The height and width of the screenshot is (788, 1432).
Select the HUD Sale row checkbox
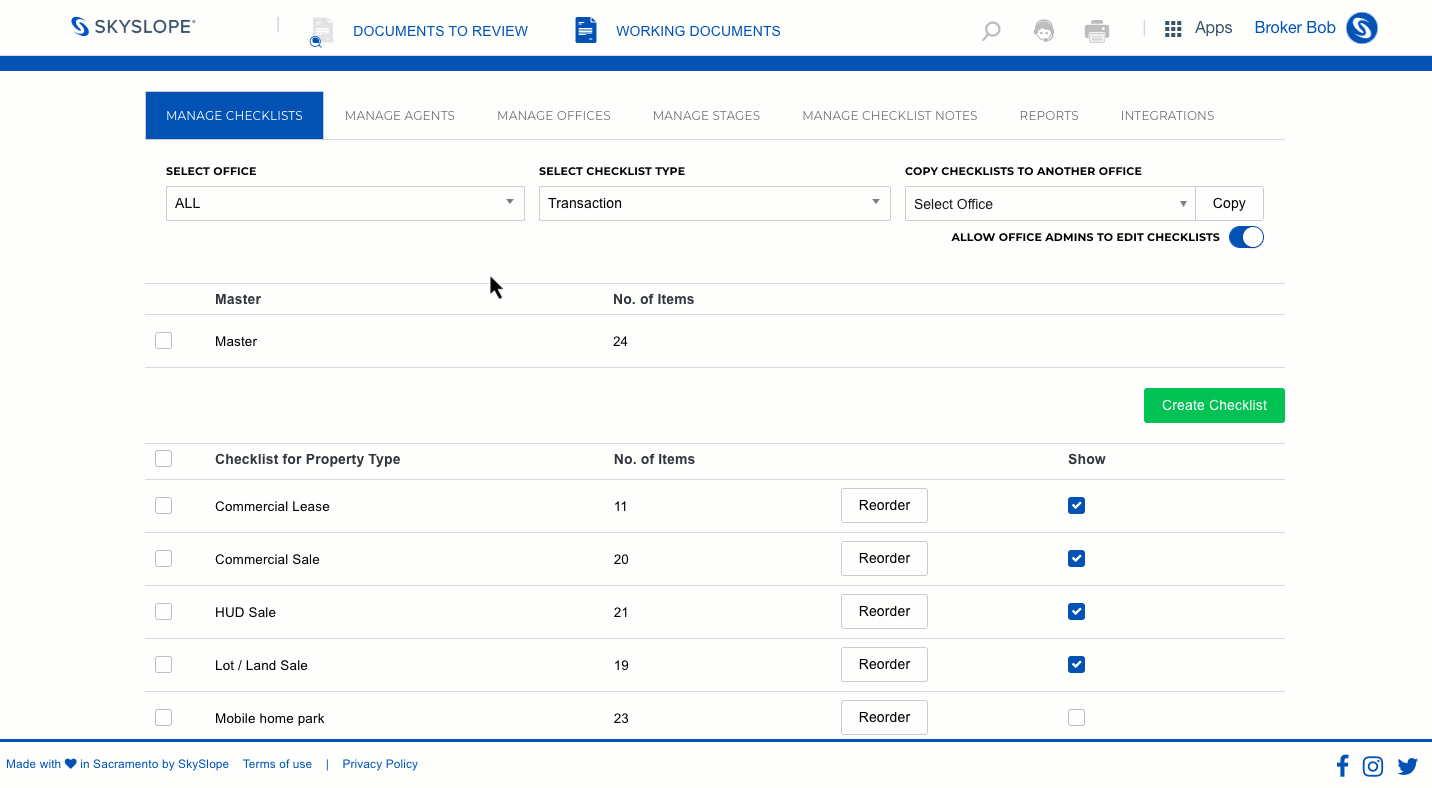164,612
